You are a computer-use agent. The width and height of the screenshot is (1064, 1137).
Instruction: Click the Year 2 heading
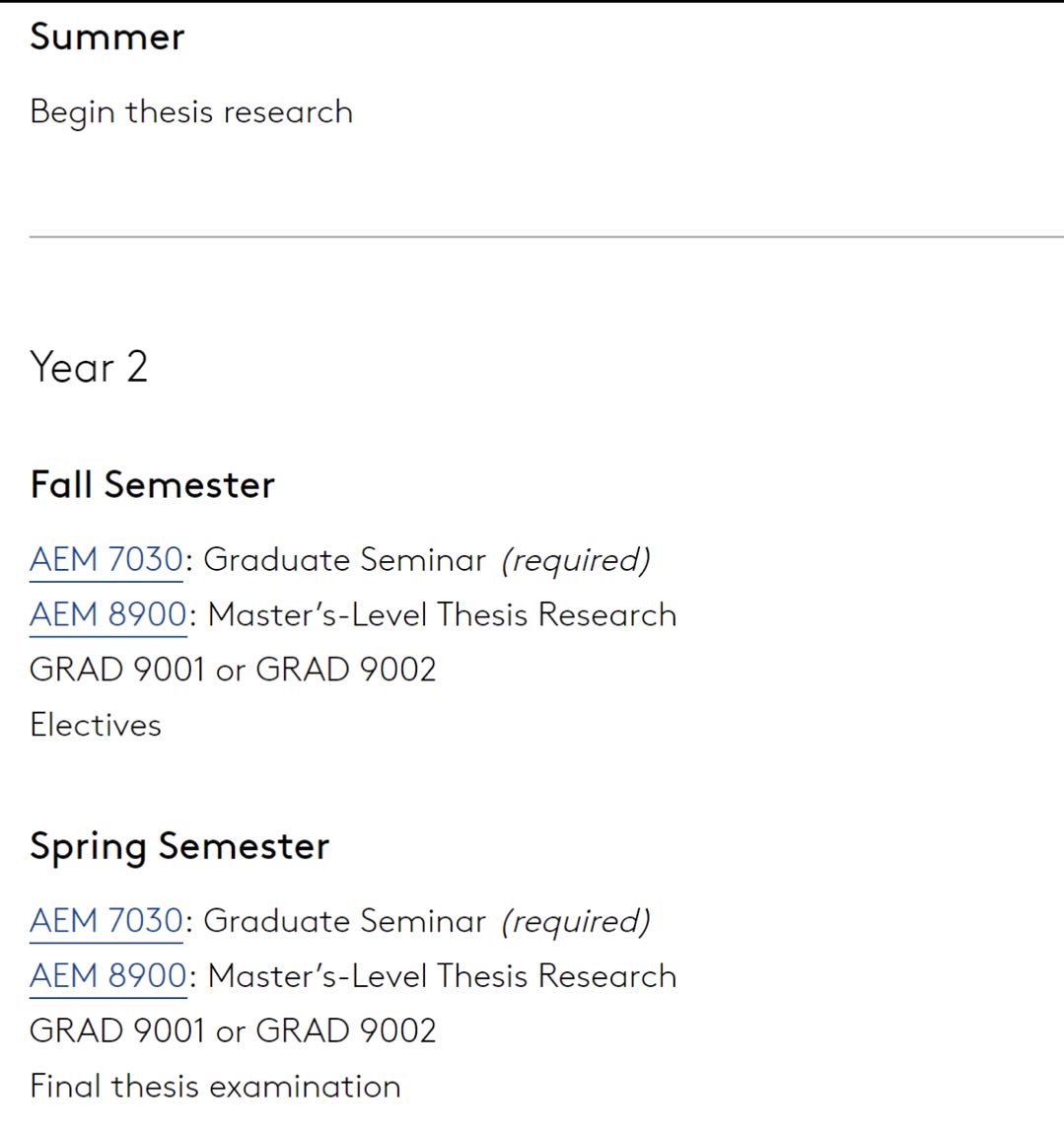[x=89, y=368]
